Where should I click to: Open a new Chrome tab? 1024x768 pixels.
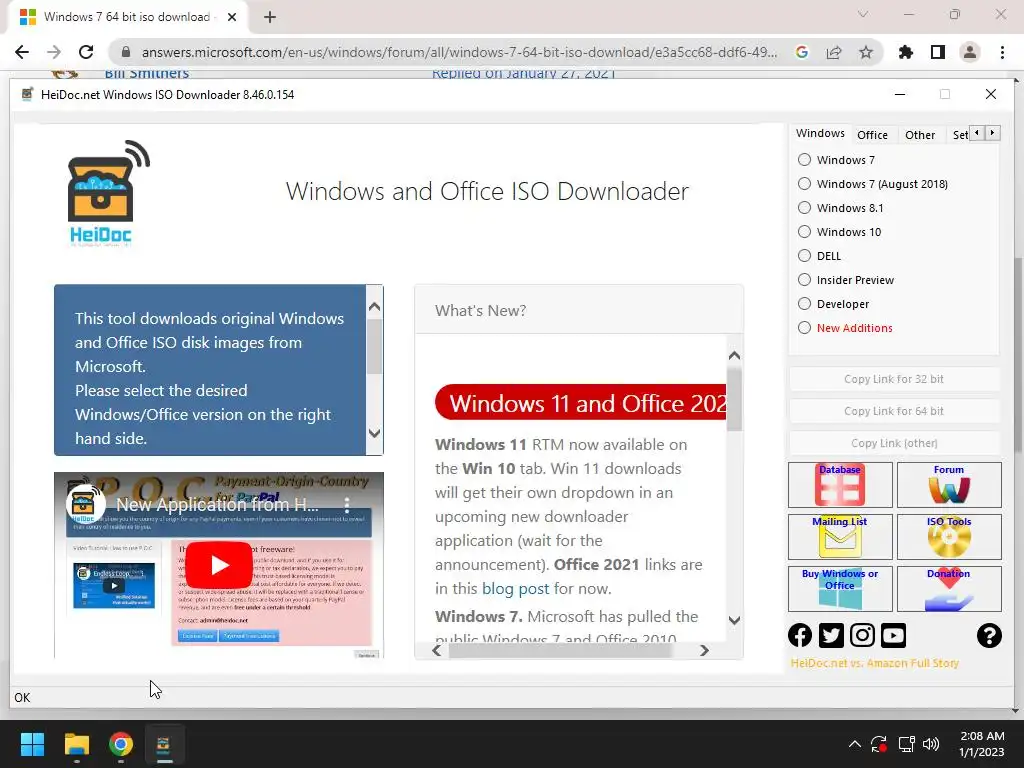270,18
